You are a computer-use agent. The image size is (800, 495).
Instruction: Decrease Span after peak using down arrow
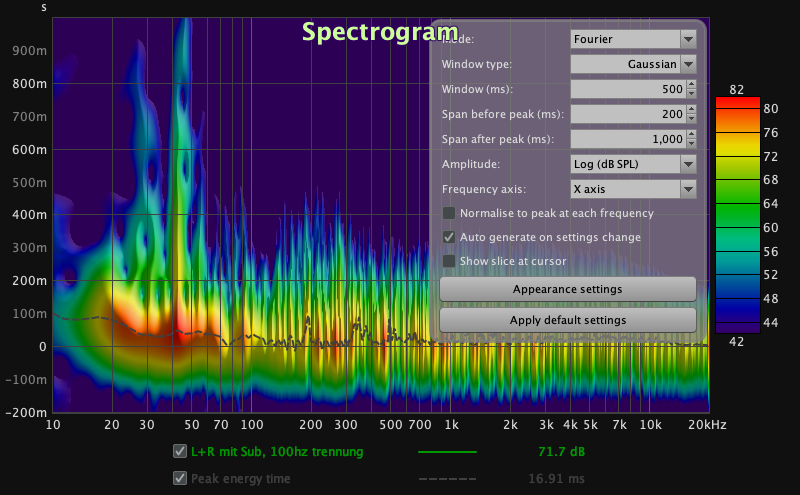(x=690, y=144)
